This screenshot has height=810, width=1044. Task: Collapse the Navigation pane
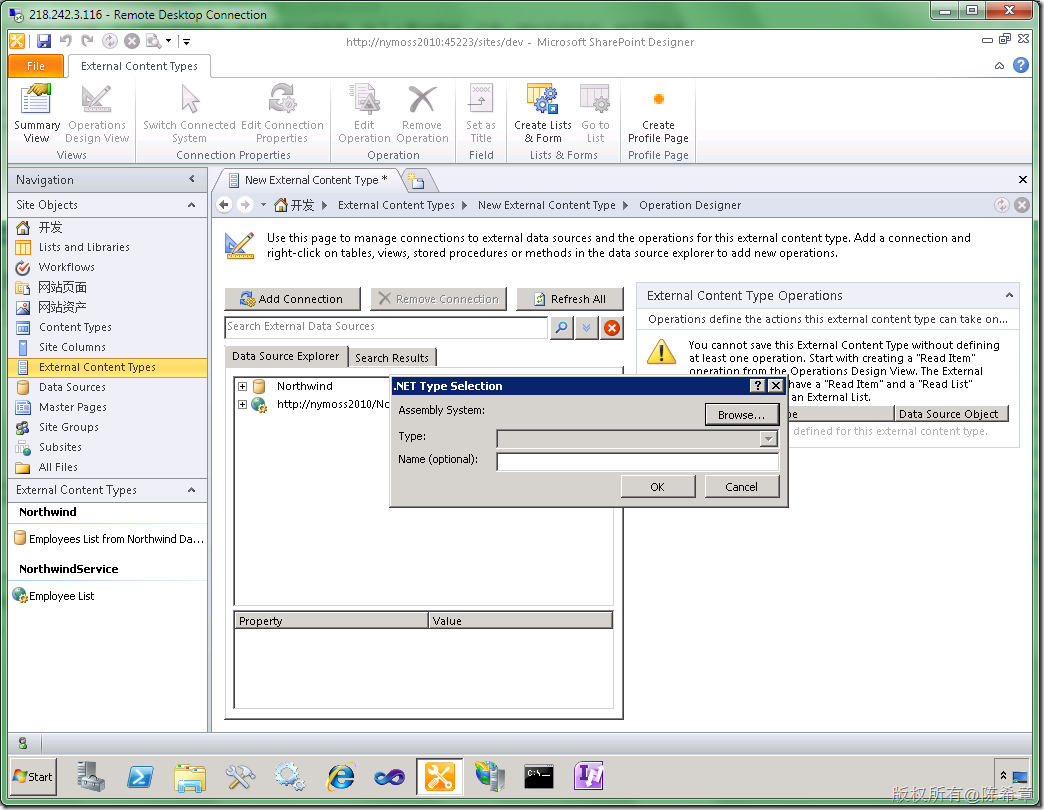192,179
